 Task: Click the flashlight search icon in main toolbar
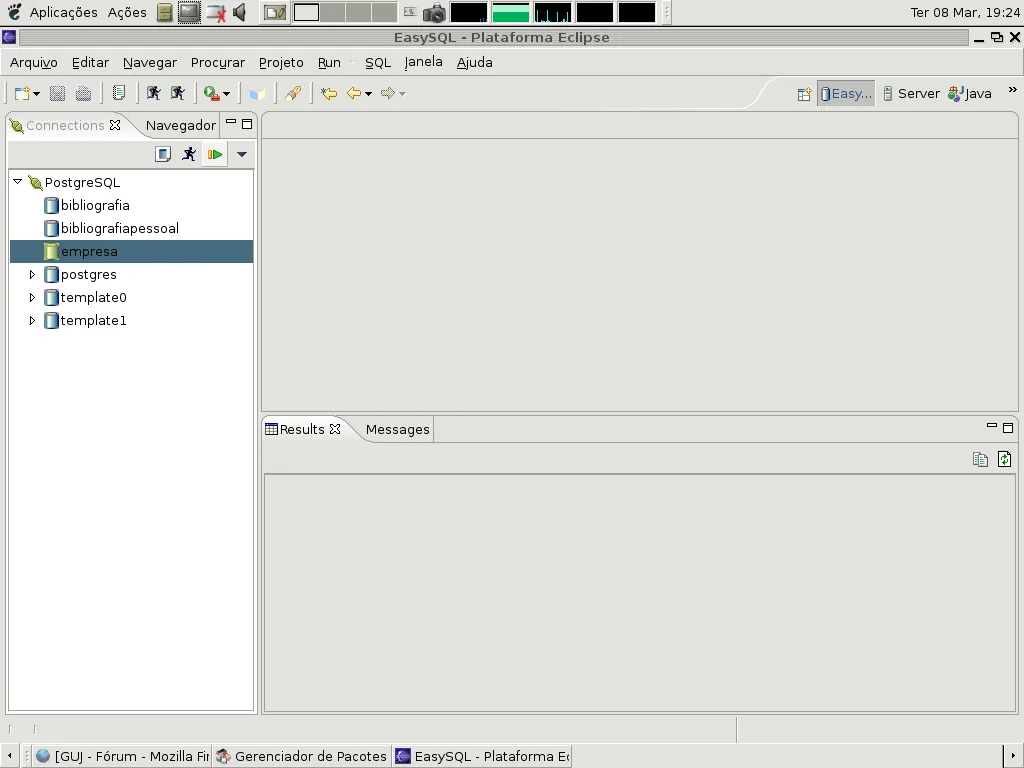click(292, 94)
